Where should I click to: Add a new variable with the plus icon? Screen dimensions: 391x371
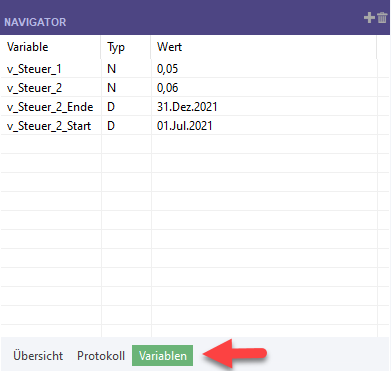click(x=369, y=18)
